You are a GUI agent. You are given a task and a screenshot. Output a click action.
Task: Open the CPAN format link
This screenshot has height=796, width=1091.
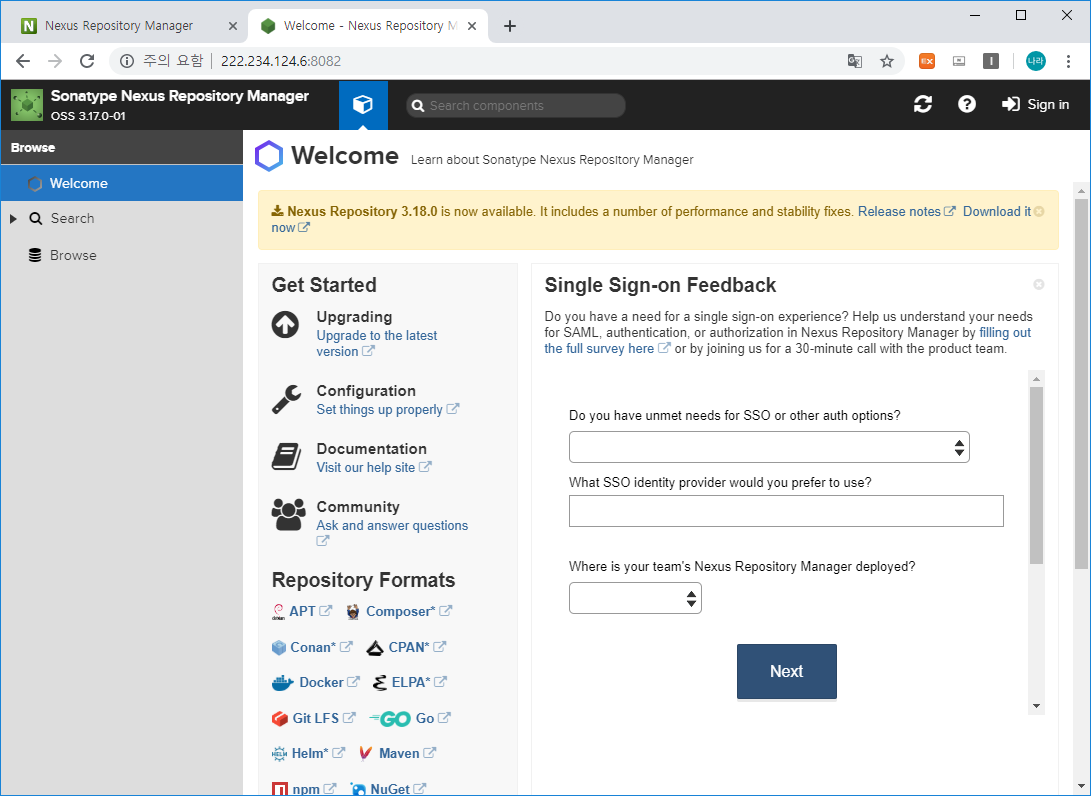(x=417, y=647)
